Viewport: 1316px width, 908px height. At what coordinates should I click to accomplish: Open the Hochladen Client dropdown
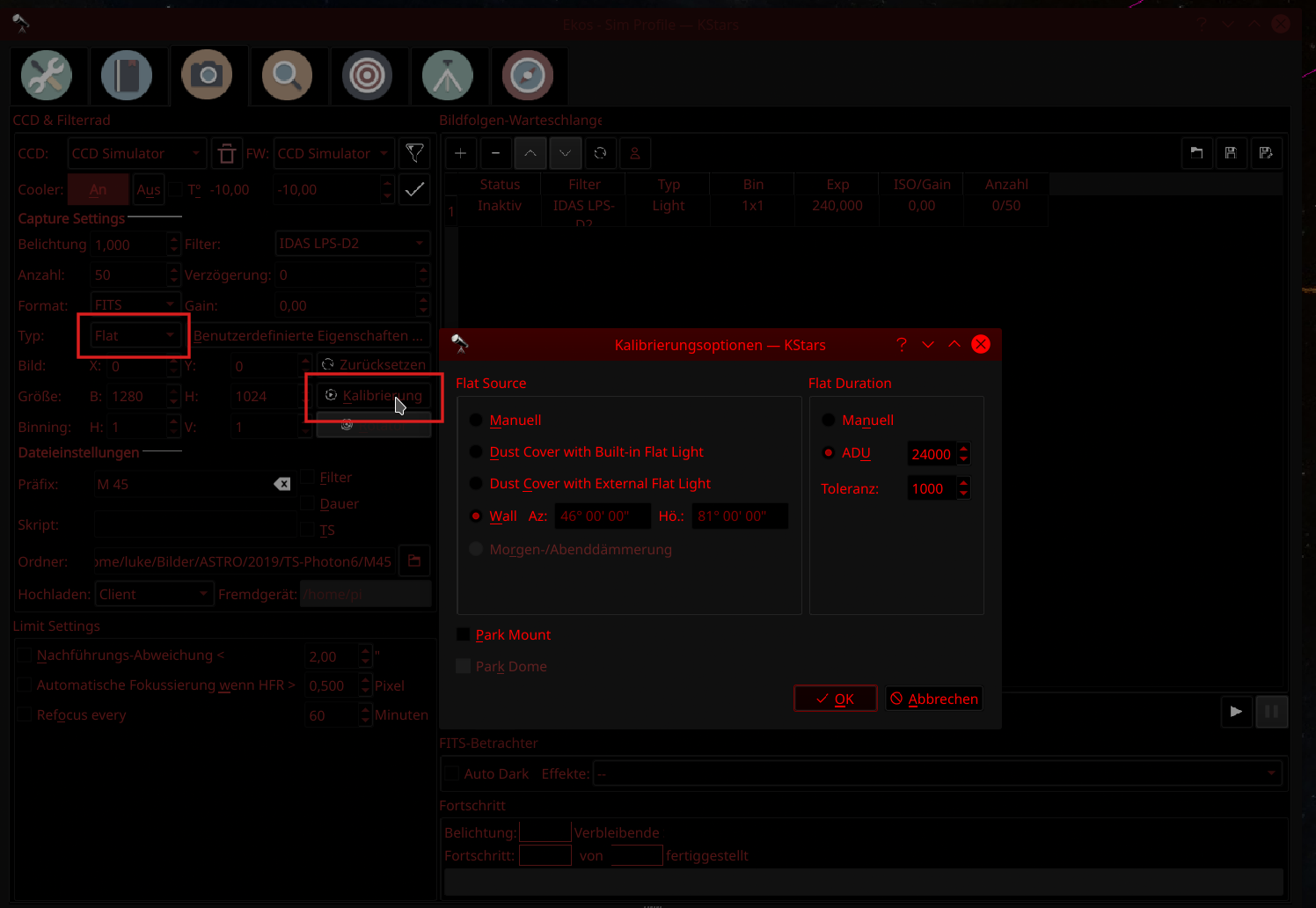coord(153,595)
